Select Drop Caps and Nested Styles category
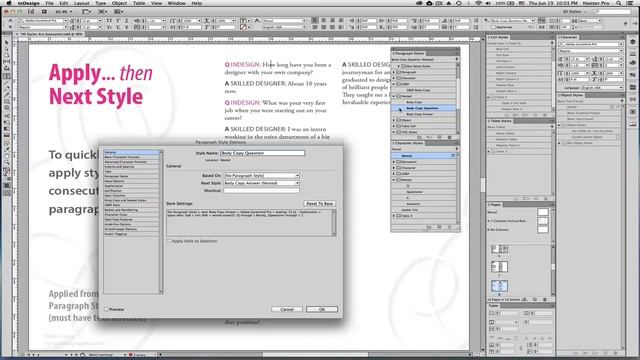640x360 pixels. tap(131, 200)
